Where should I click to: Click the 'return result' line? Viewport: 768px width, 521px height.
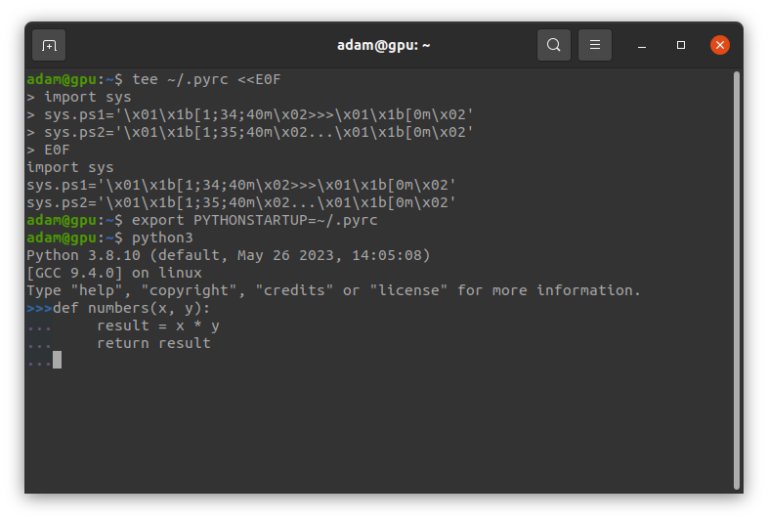point(153,343)
